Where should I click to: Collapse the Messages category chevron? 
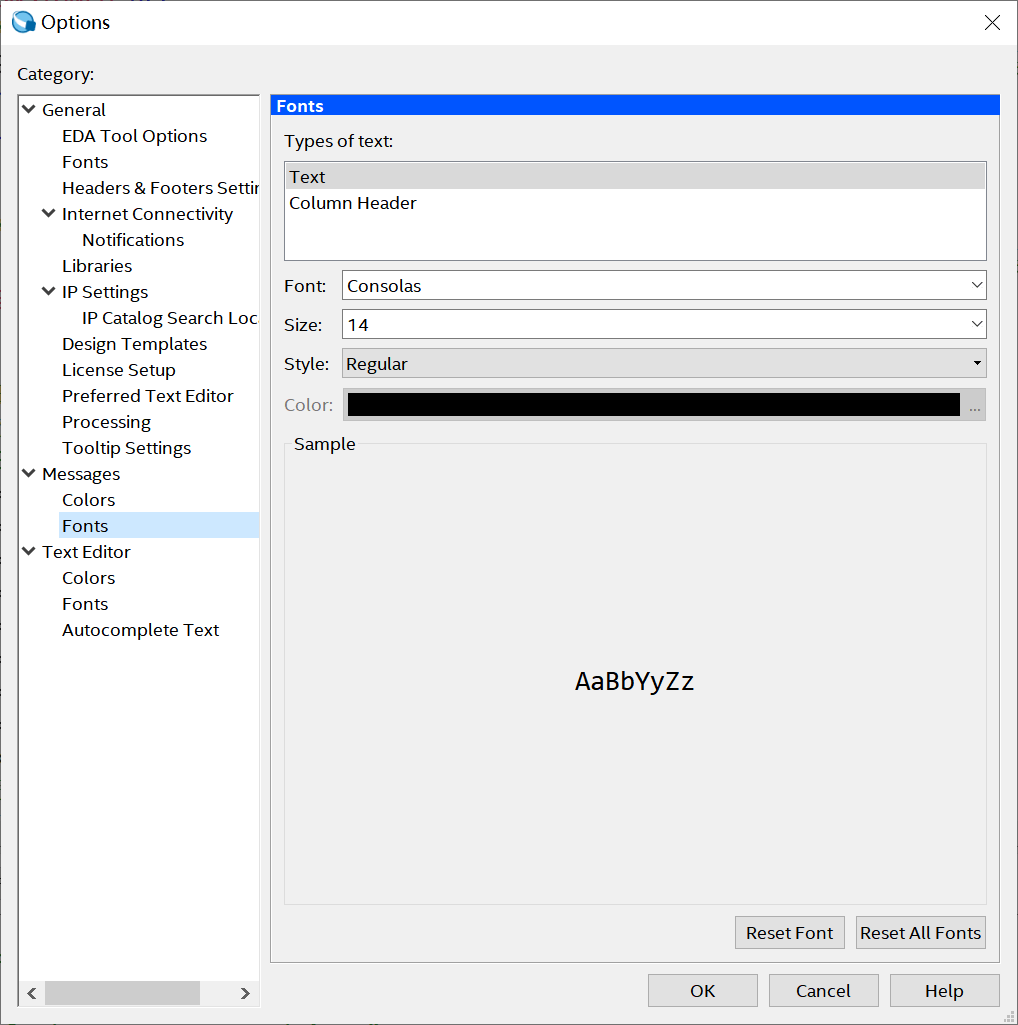coord(29,474)
